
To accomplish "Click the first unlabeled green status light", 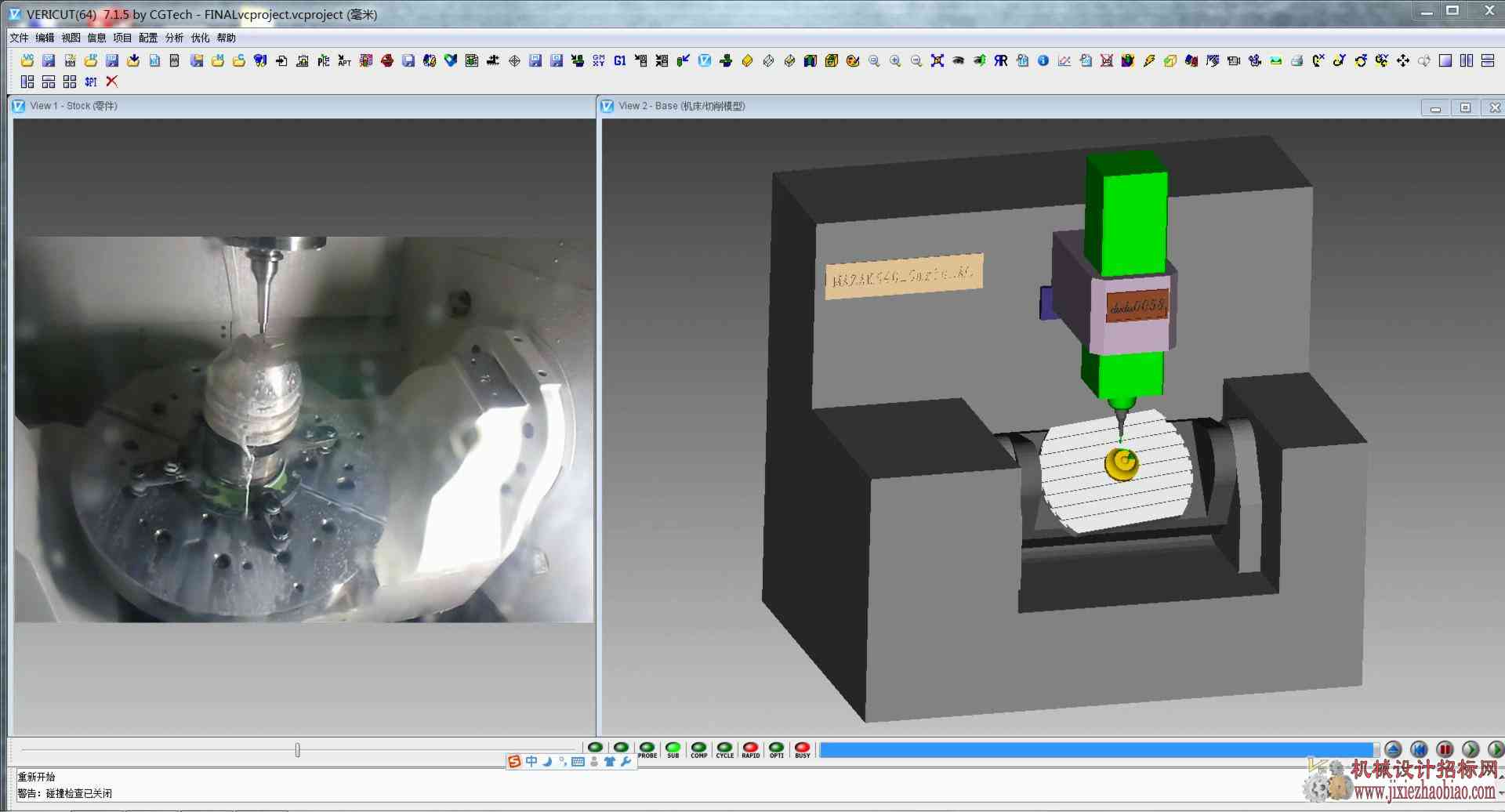I will 596,748.
